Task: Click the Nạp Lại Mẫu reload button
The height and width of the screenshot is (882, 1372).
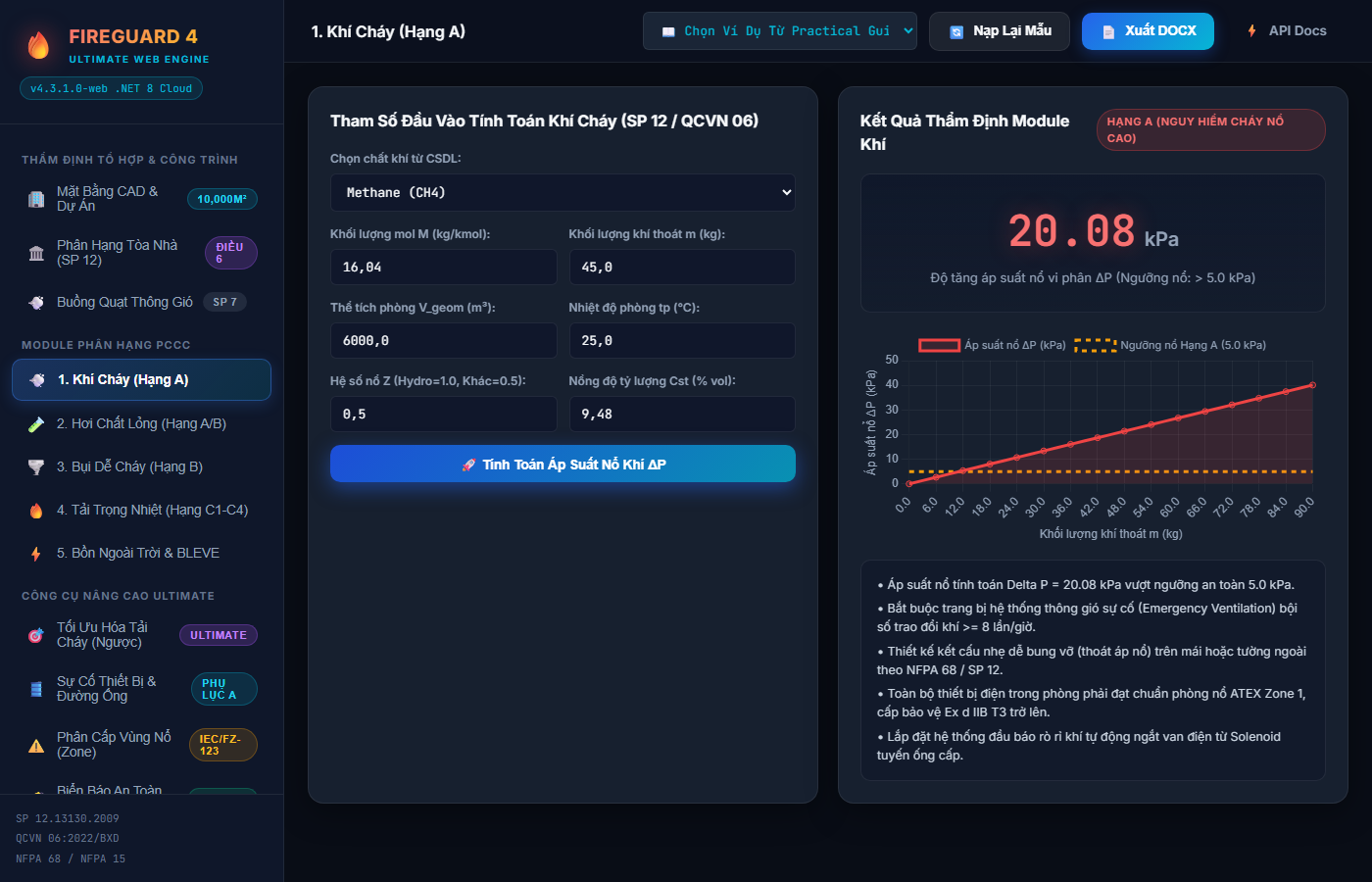Action: (1000, 31)
